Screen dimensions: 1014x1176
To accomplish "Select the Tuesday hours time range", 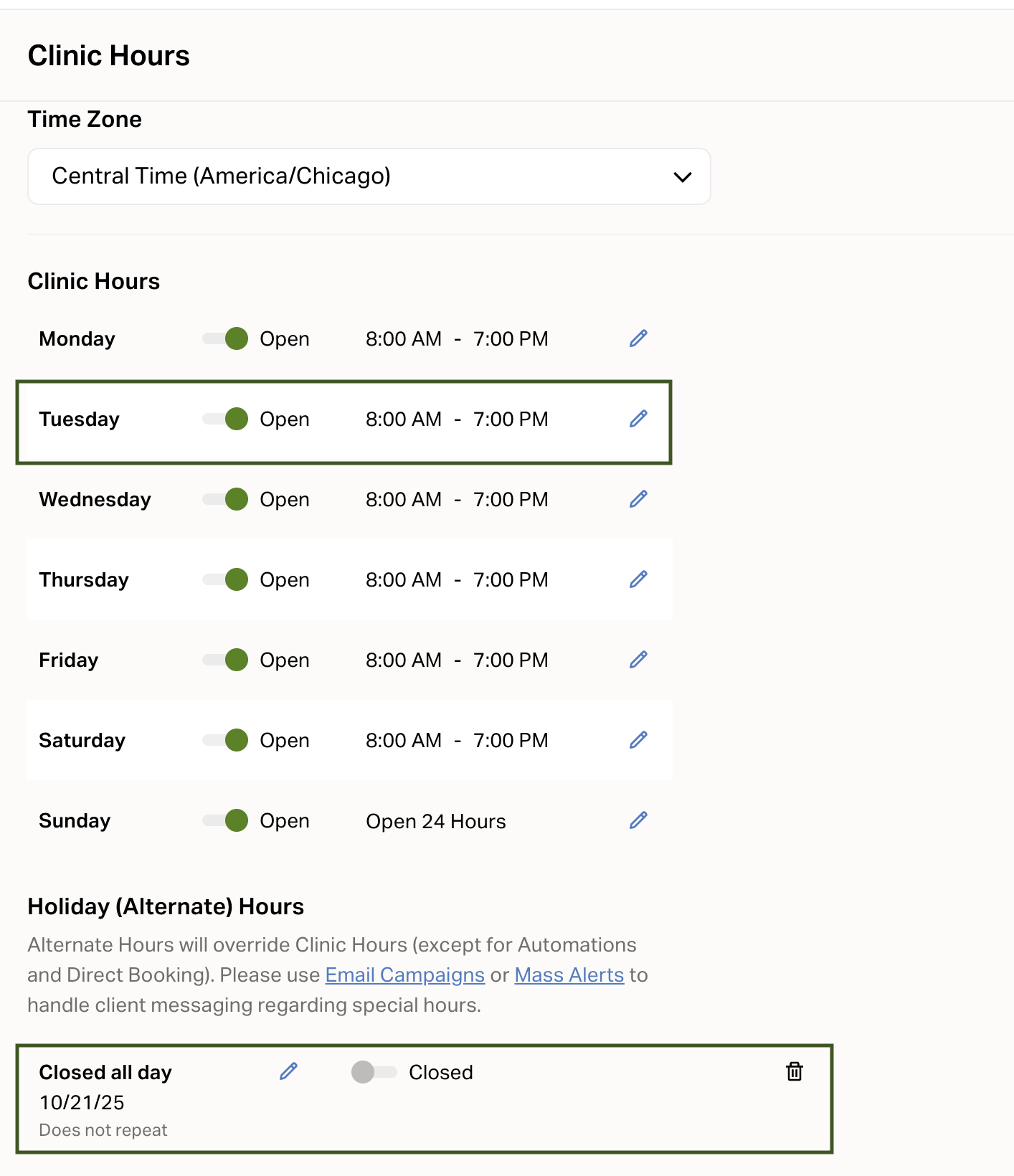I will (457, 419).
